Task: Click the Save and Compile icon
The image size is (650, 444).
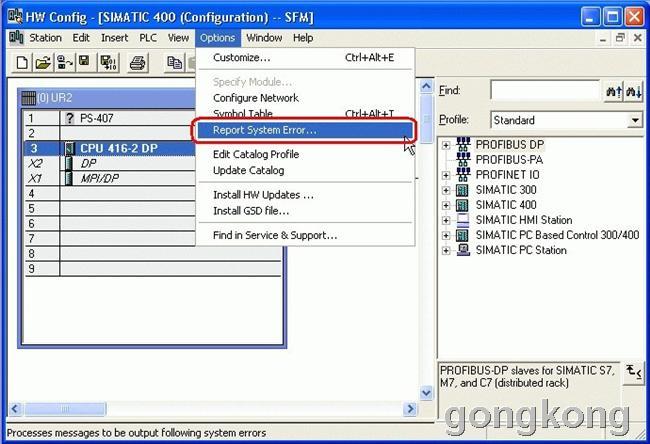Action: tap(109, 63)
